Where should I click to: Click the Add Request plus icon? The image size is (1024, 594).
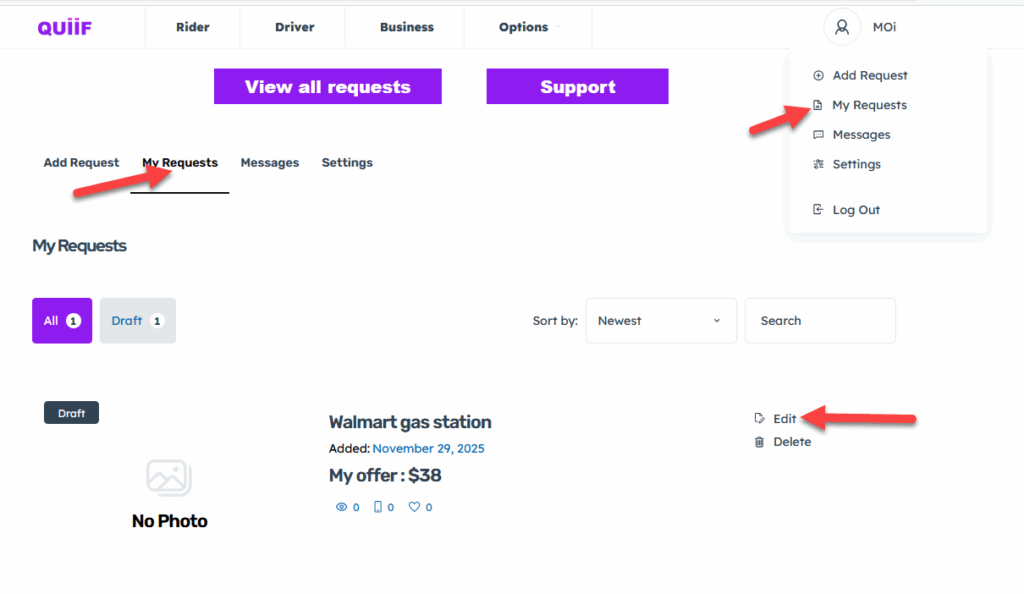[818, 75]
